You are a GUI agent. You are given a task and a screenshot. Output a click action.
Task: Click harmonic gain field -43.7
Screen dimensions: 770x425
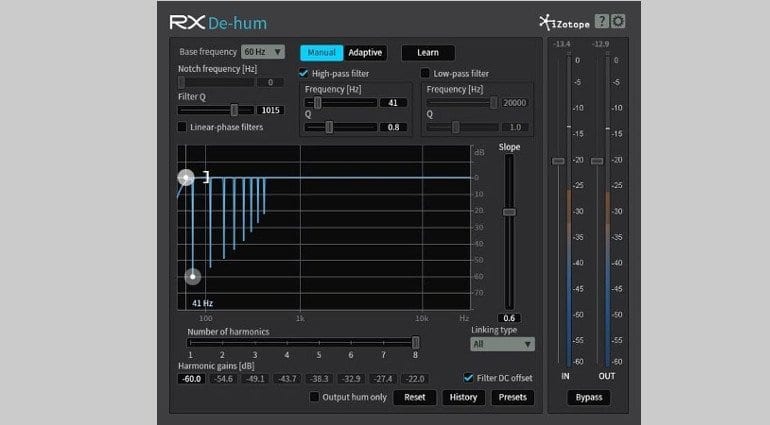tap(287, 379)
